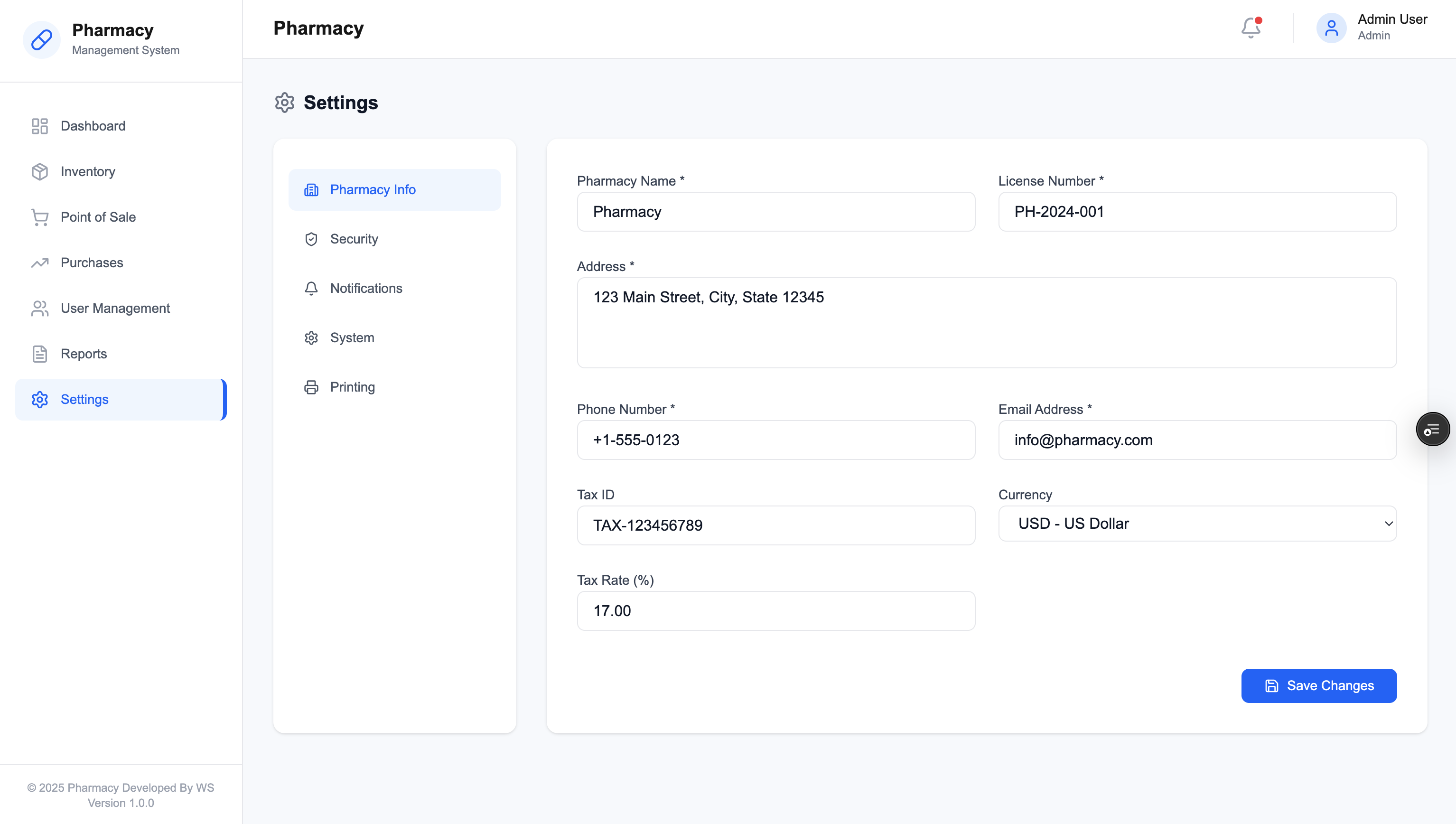The height and width of the screenshot is (824, 1456).
Task: Expand the Currency dropdown
Action: (x=1197, y=524)
